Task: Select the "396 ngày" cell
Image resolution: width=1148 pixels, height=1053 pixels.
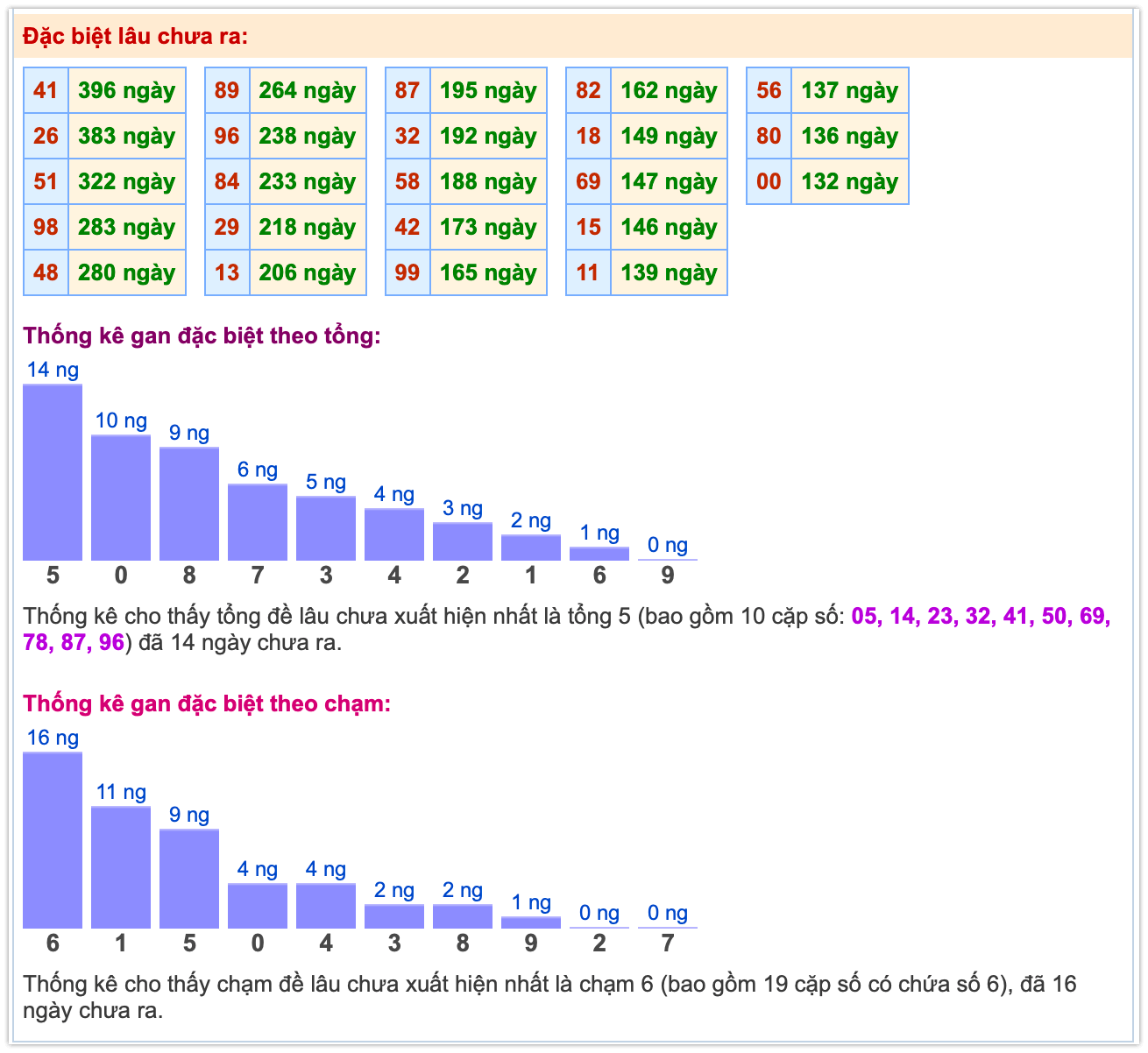Action: pyautogui.click(x=126, y=90)
